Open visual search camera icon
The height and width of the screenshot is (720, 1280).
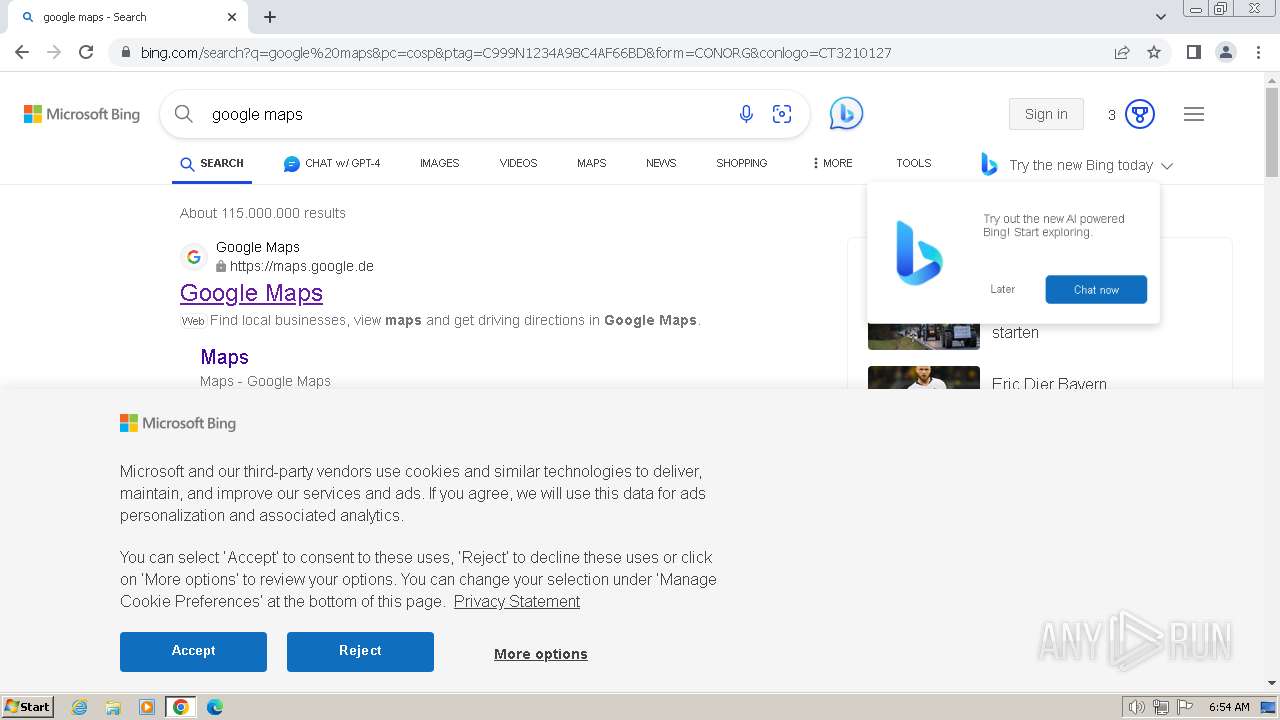coord(782,114)
